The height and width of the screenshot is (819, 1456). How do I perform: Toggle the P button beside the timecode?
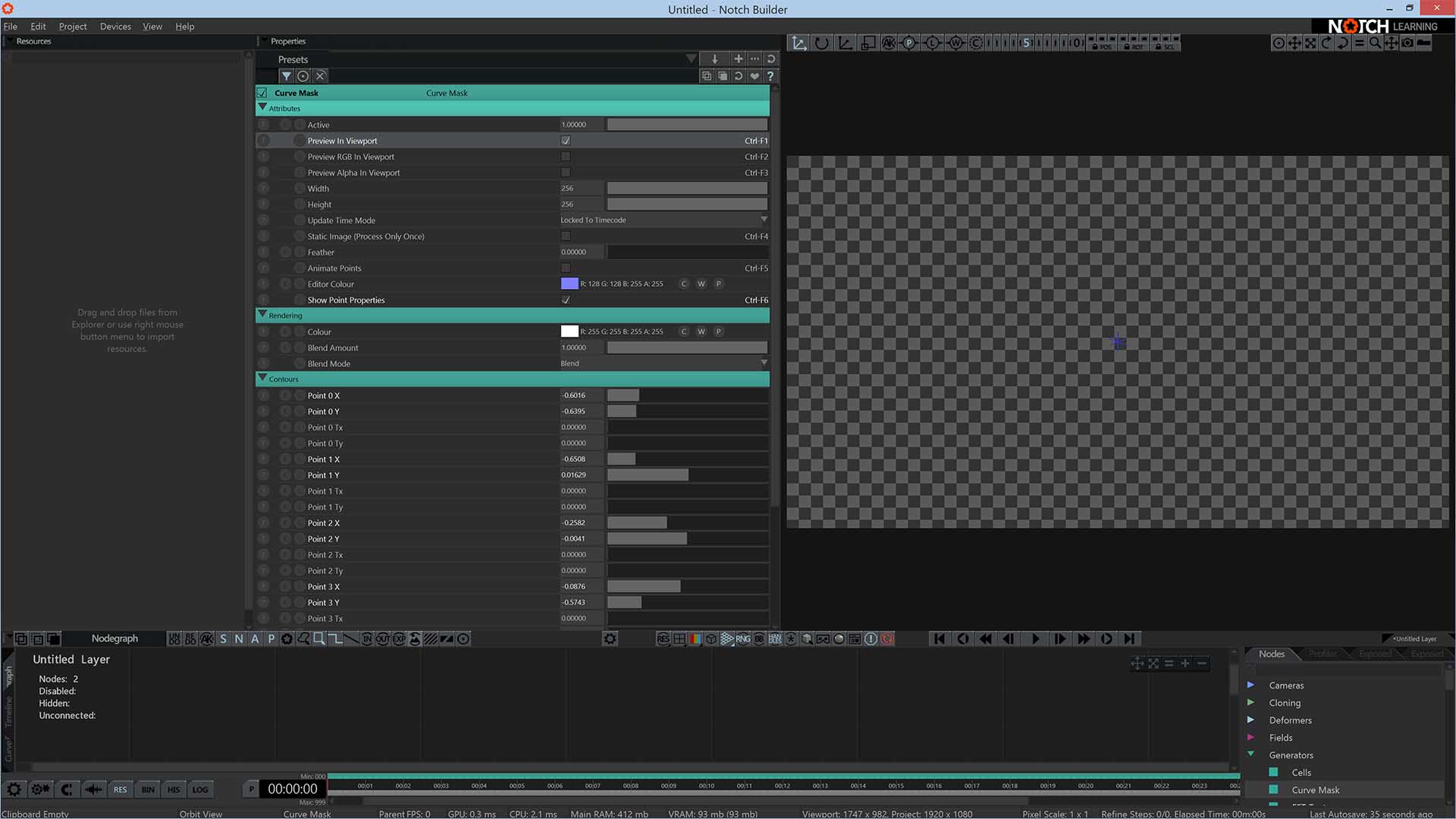(251, 789)
